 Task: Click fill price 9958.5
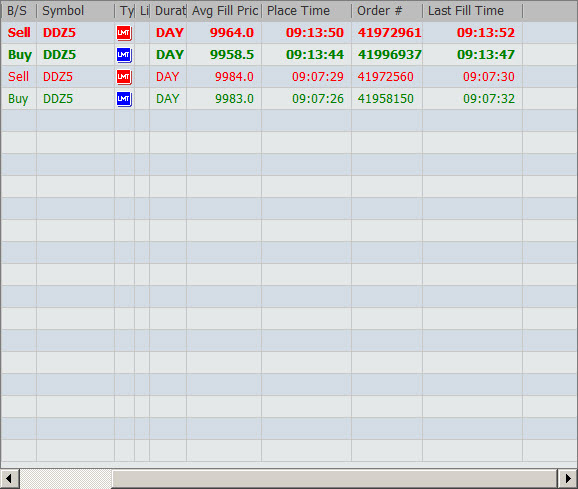[232, 55]
